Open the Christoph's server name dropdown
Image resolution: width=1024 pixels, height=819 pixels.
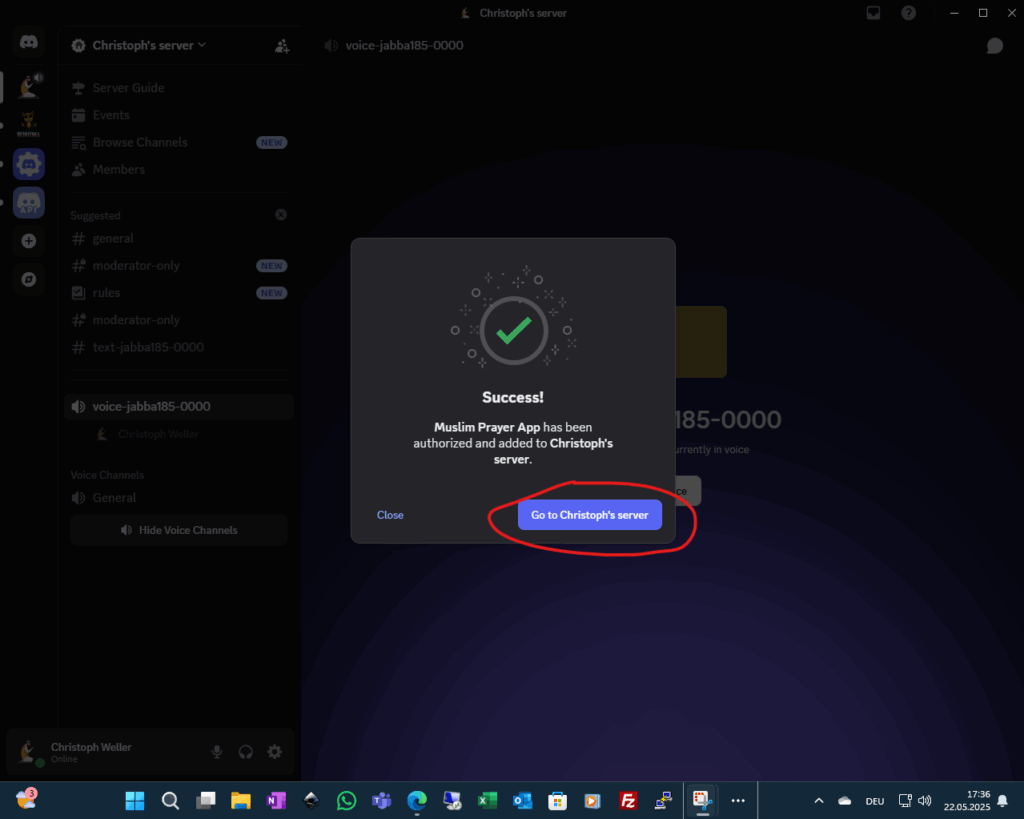coord(149,45)
